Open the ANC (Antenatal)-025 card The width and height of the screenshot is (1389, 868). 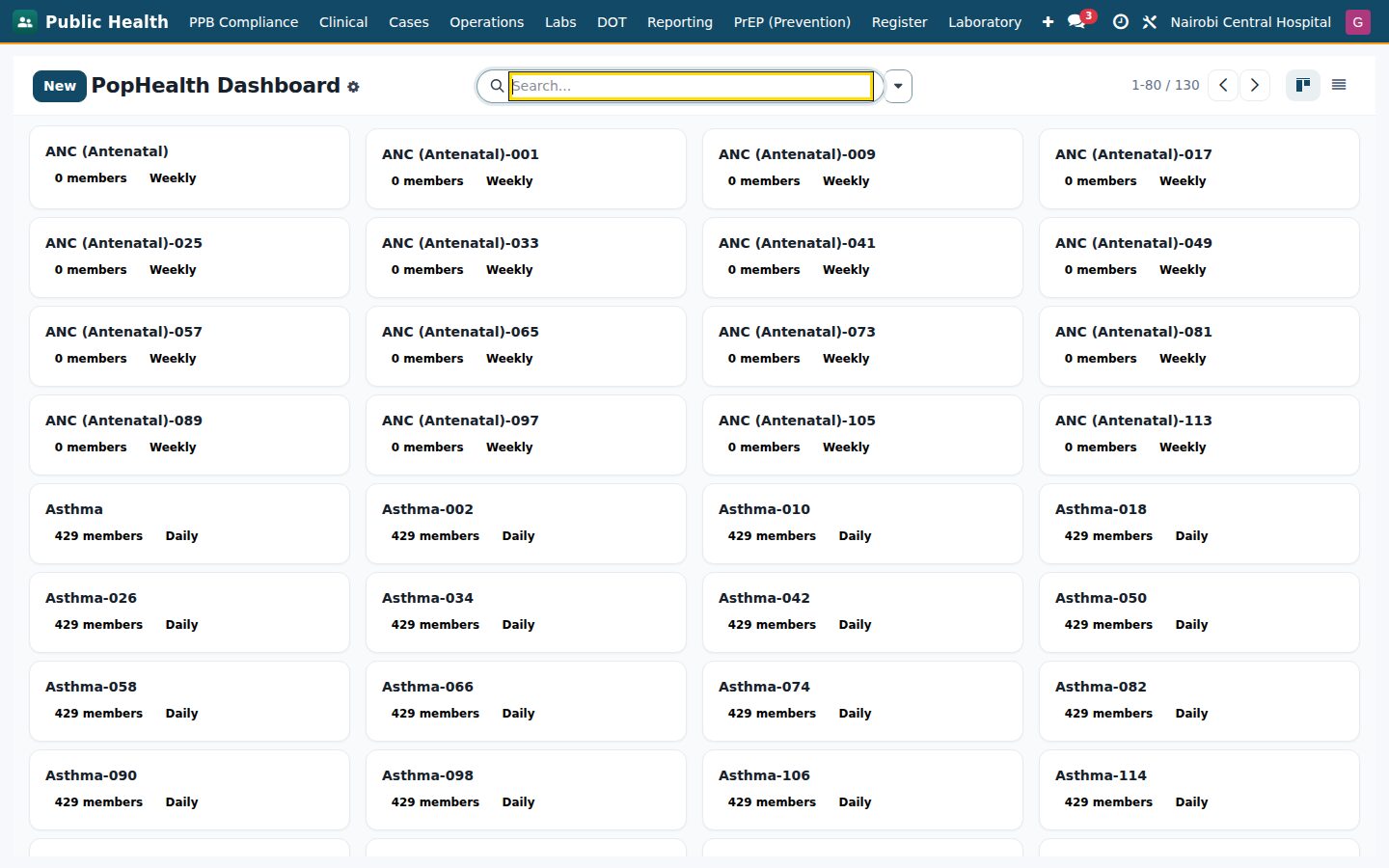click(189, 258)
